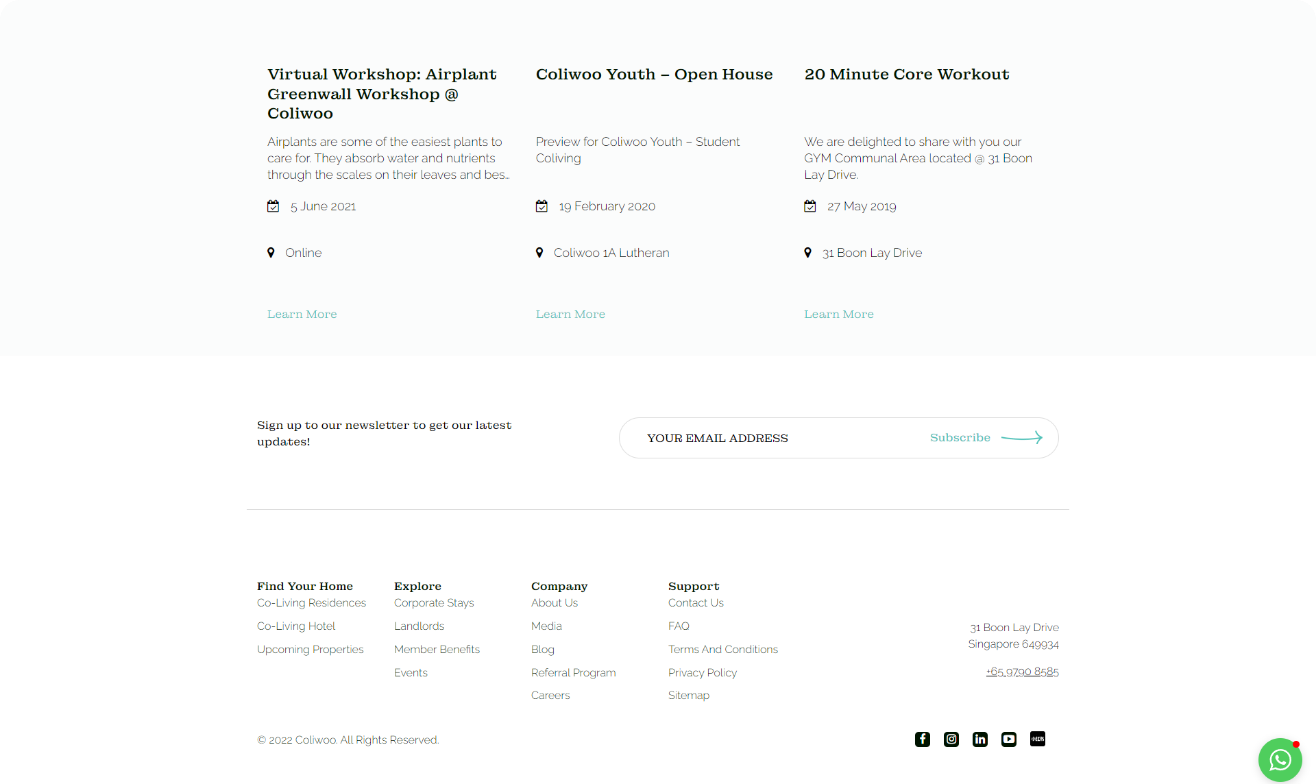Click the 5 June 2021 date

tap(323, 206)
